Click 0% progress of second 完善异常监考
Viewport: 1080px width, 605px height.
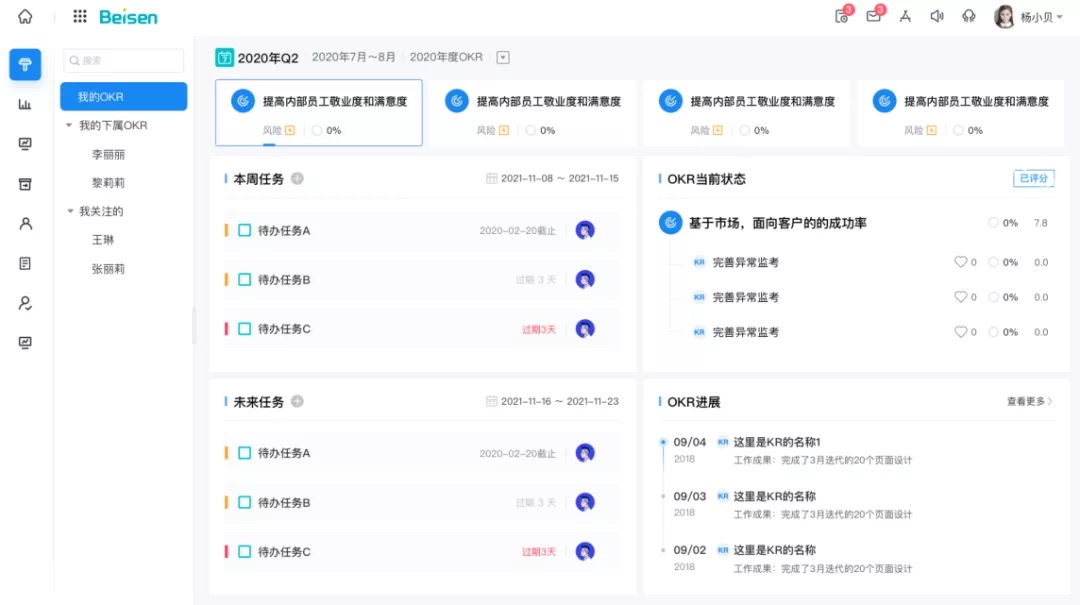[1004, 297]
